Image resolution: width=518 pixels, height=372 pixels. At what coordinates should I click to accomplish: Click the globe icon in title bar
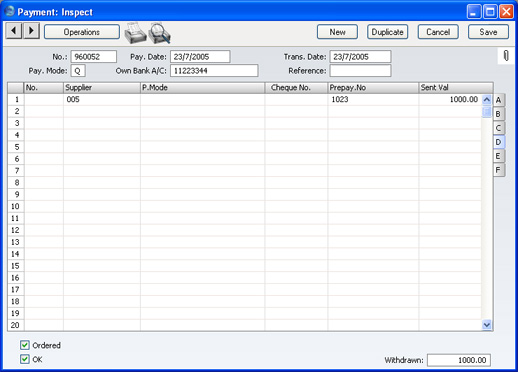[x=10, y=11]
